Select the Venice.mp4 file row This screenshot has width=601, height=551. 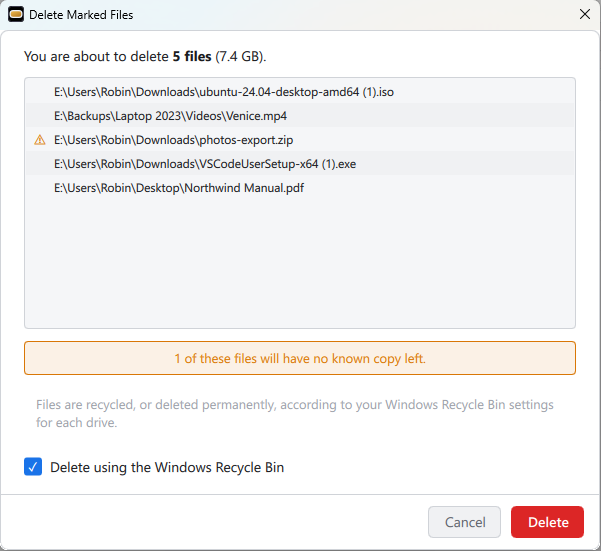[x=300, y=116]
